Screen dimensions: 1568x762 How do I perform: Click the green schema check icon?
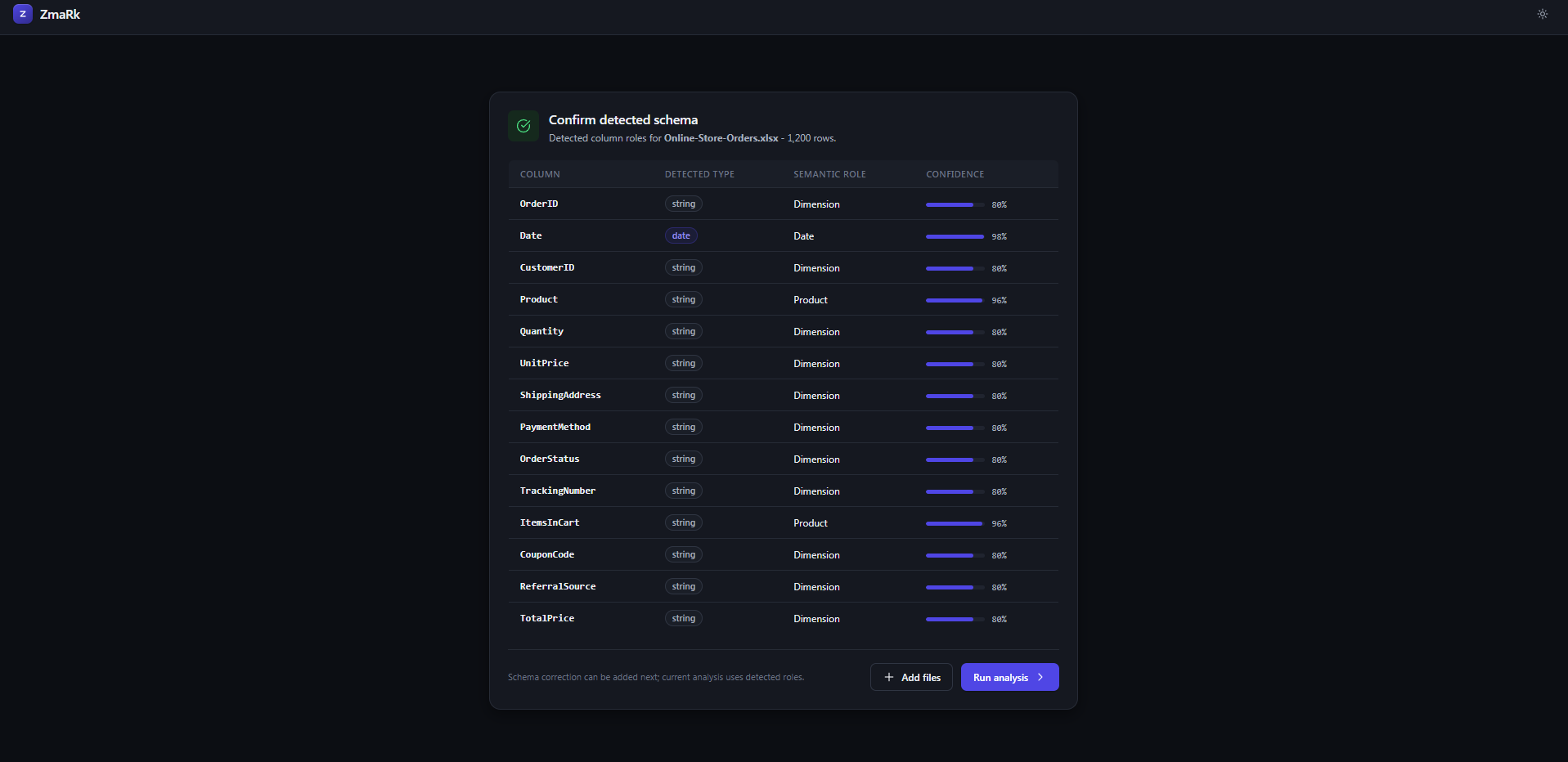523,126
